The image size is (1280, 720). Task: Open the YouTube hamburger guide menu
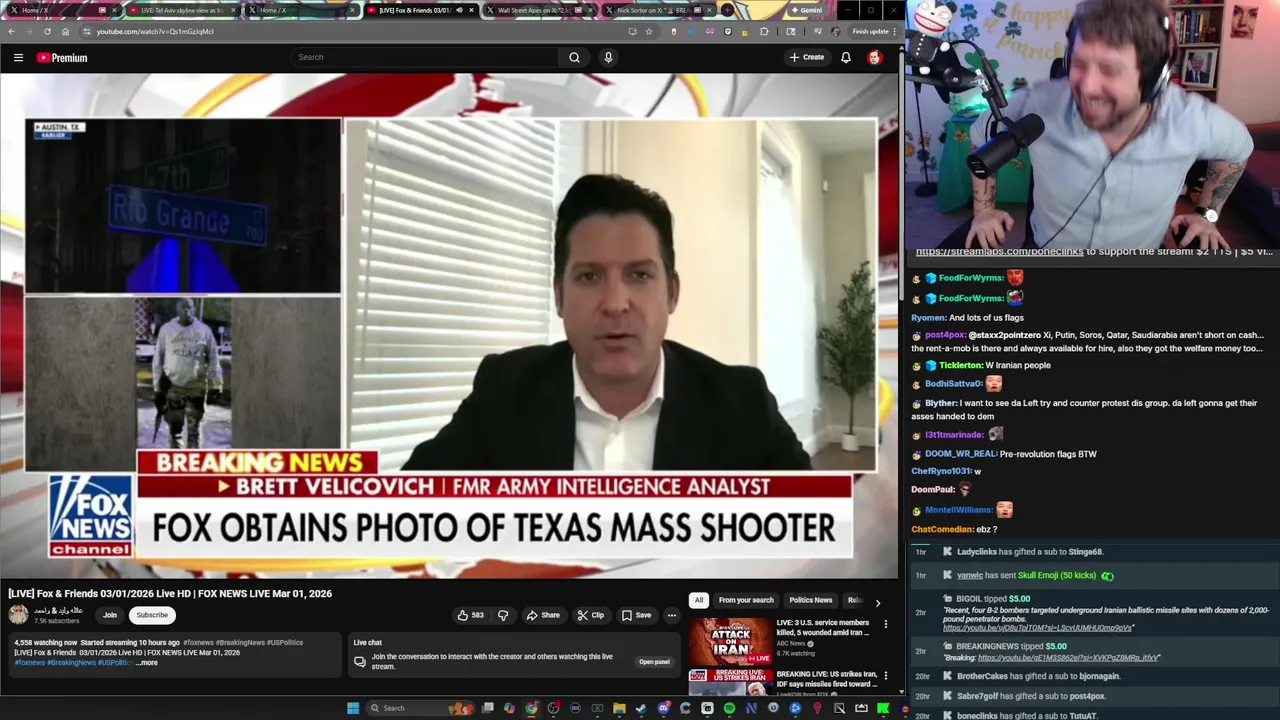pos(18,58)
